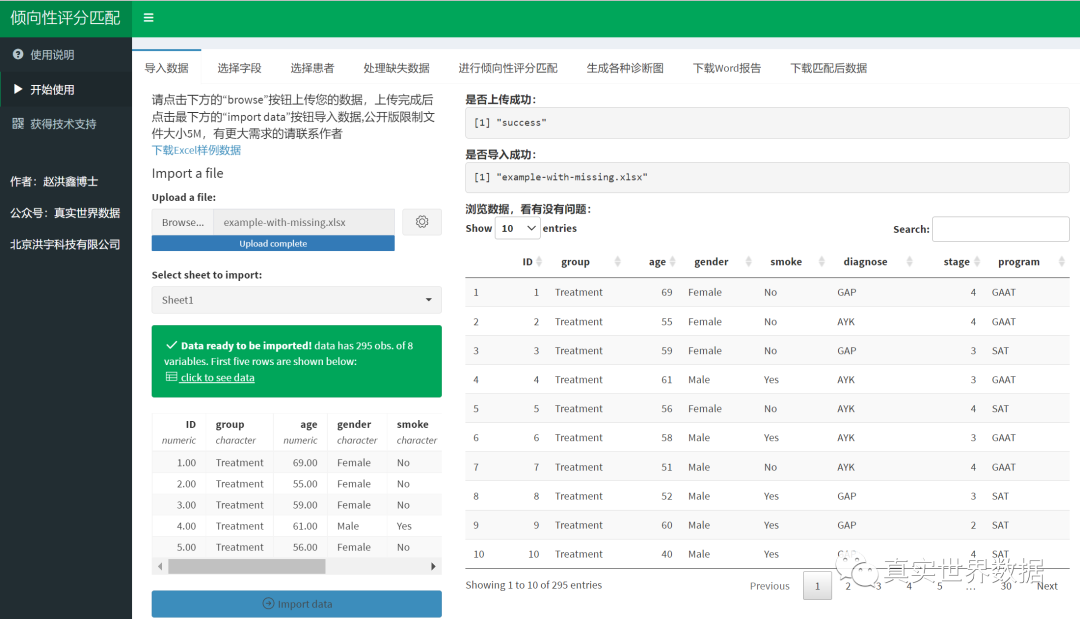
Task: Open 使用说明 sidebar item
Action: tap(65, 54)
